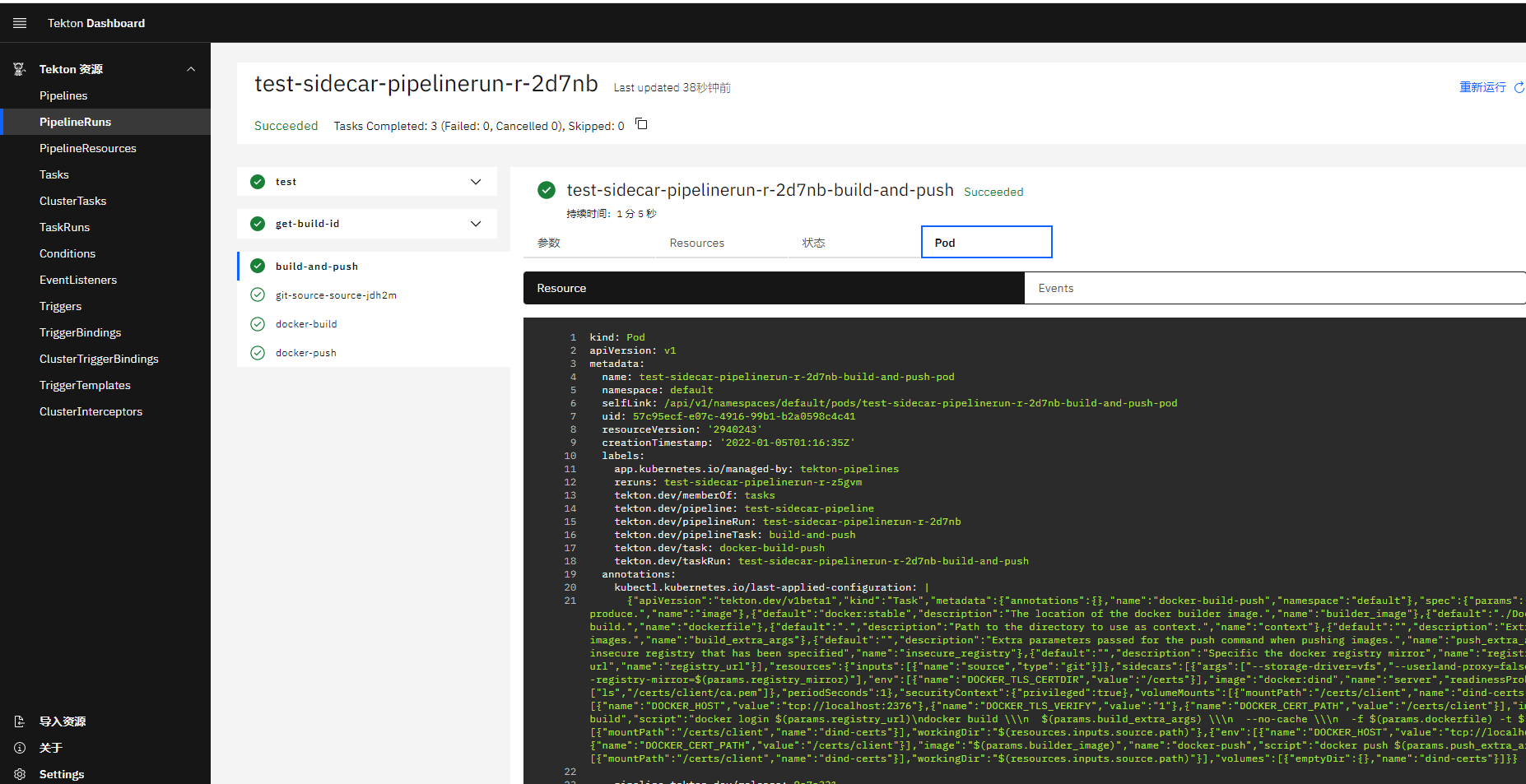The width and height of the screenshot is (1526, 784).
Task: Click the large success icon by task run title
Action: pyautogui.click(x=547, y=190)
